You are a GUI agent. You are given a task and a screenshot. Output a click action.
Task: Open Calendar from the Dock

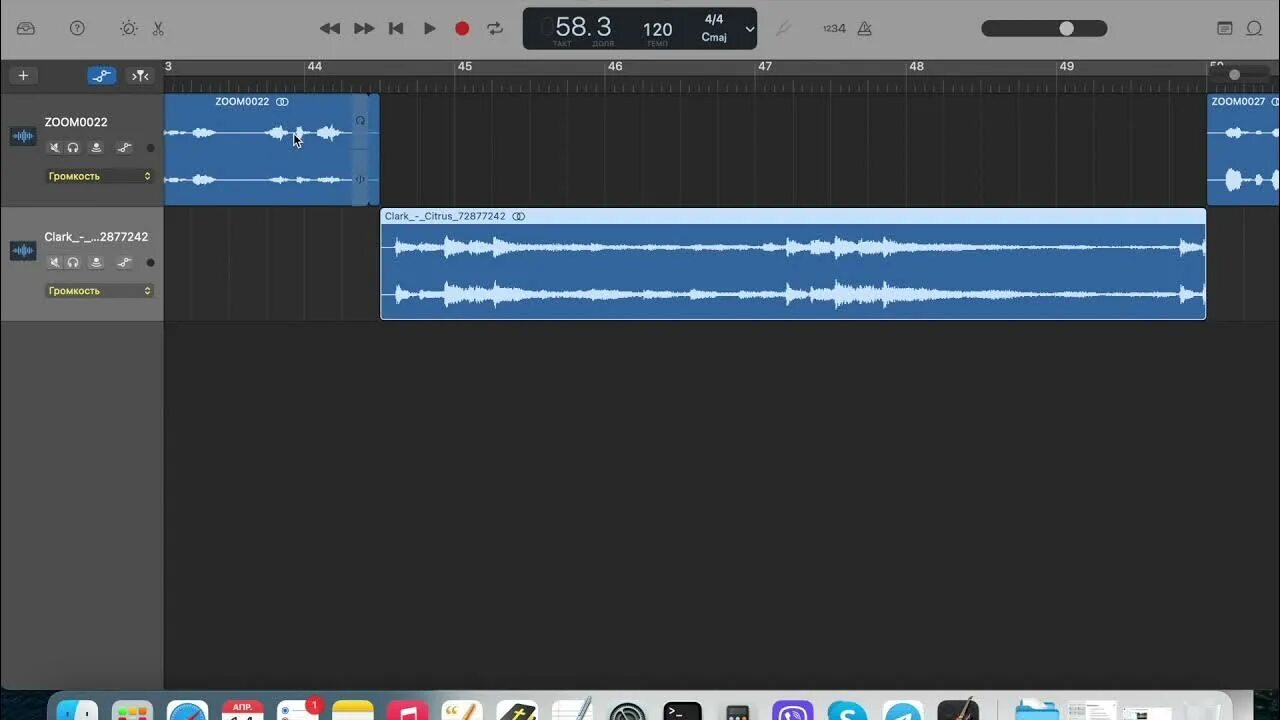point(243,709)
